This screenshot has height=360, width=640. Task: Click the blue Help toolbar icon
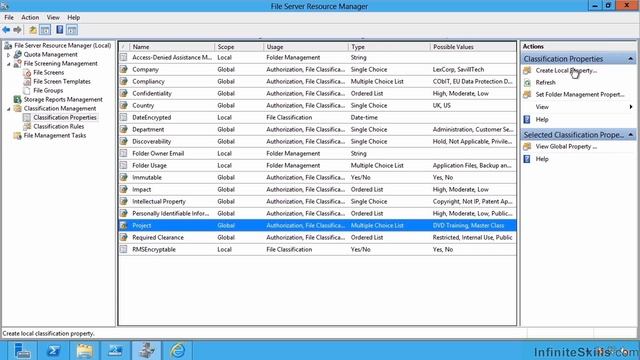point(60,30)
